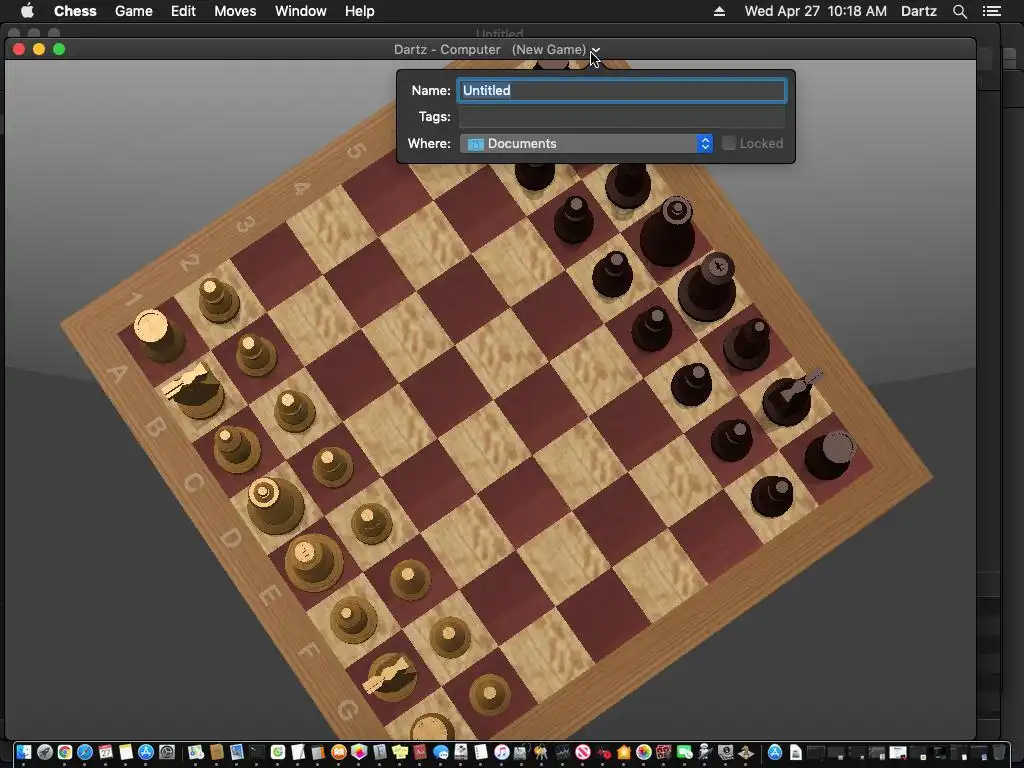Launch Google Chrome from the Dock
Image resolution: width=1024 pixels, height=768 pixels.
tap(65, 752)
